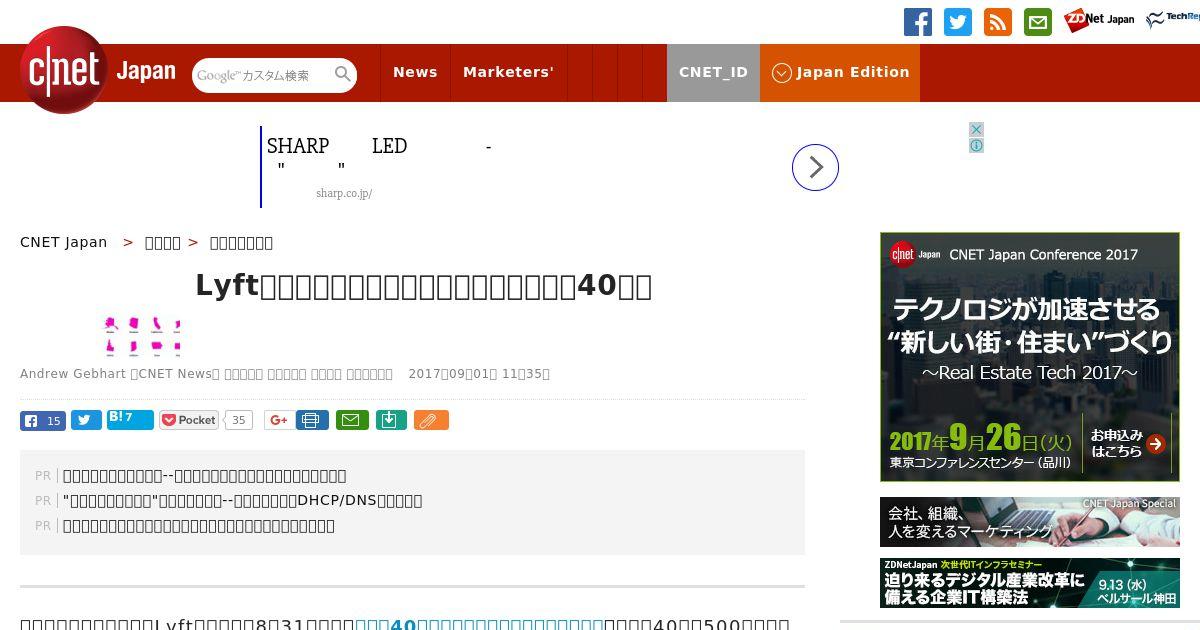This screenshot has width=1200, height=630.
Task: Open the News menu
Action: point(415,72)
